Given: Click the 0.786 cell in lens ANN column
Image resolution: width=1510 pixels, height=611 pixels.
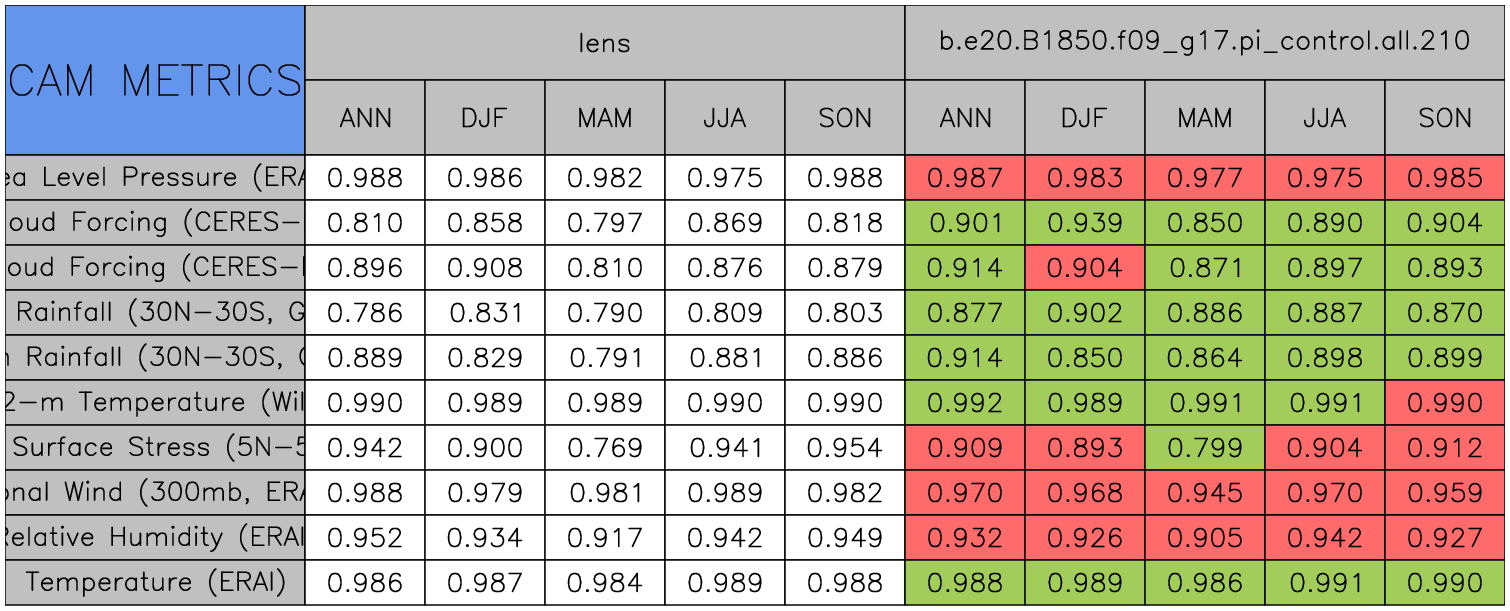Looking at the screenshot, I should (365, 313).
